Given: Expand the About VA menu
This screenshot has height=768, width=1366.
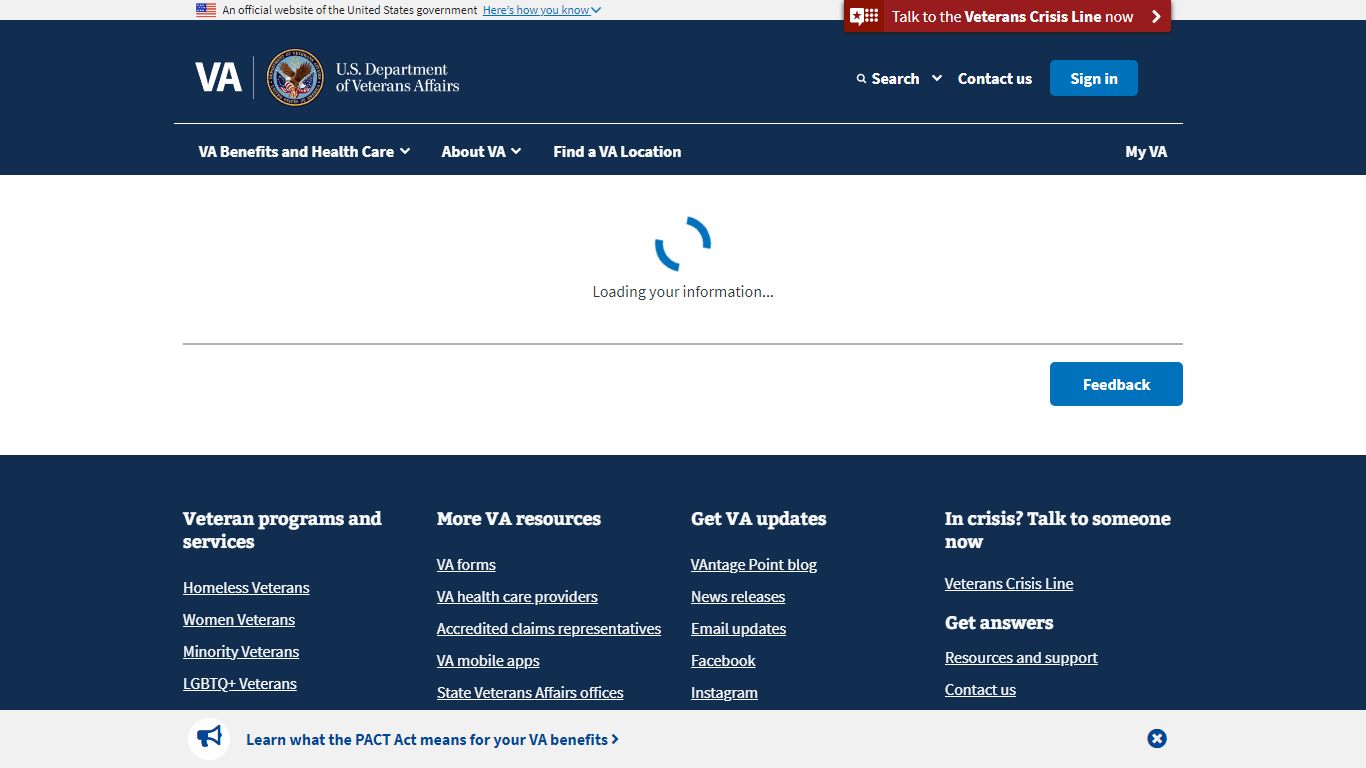Looking at the screenshot, I should point(481,151).
